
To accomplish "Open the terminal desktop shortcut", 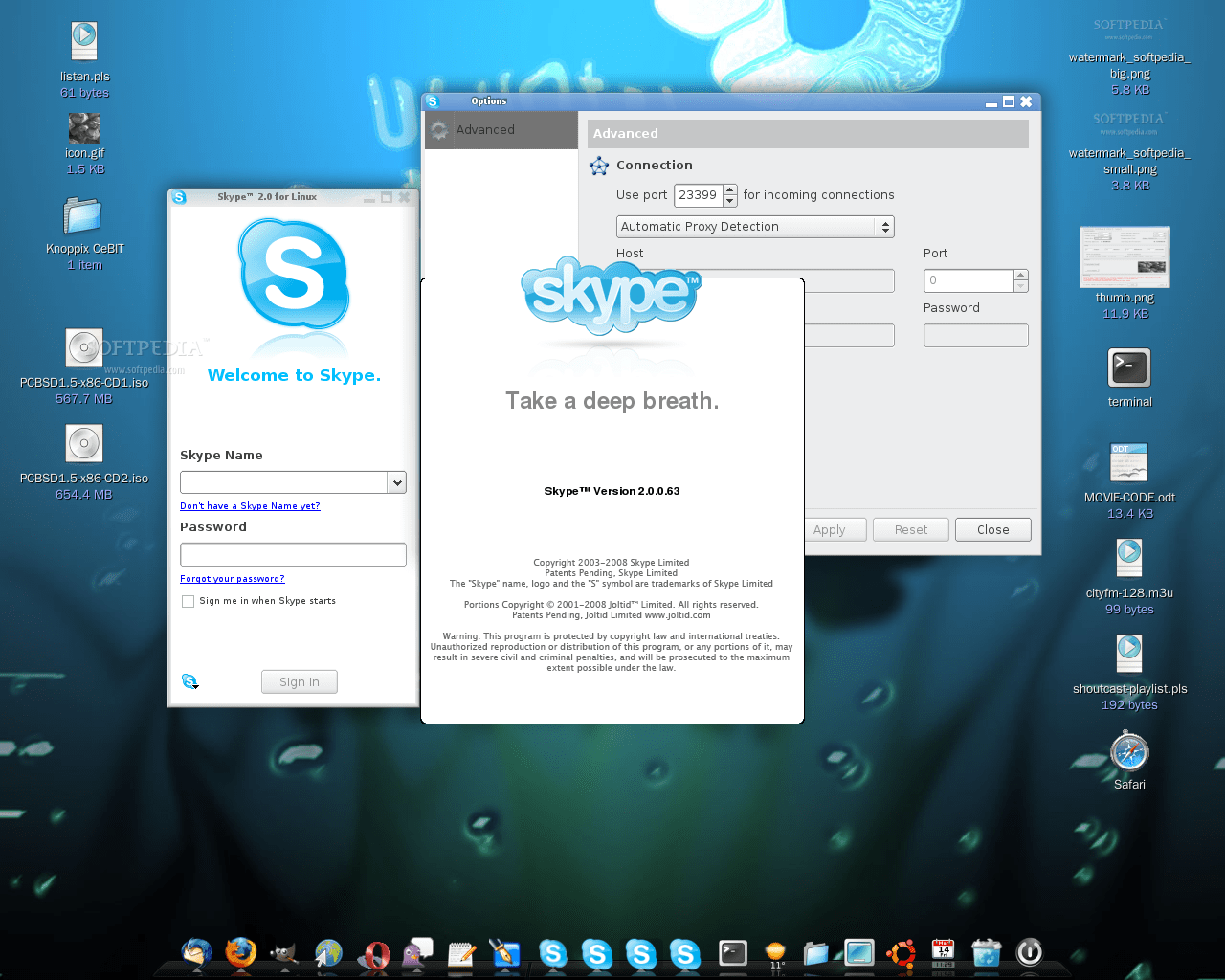I will [x=1129, y=368].
